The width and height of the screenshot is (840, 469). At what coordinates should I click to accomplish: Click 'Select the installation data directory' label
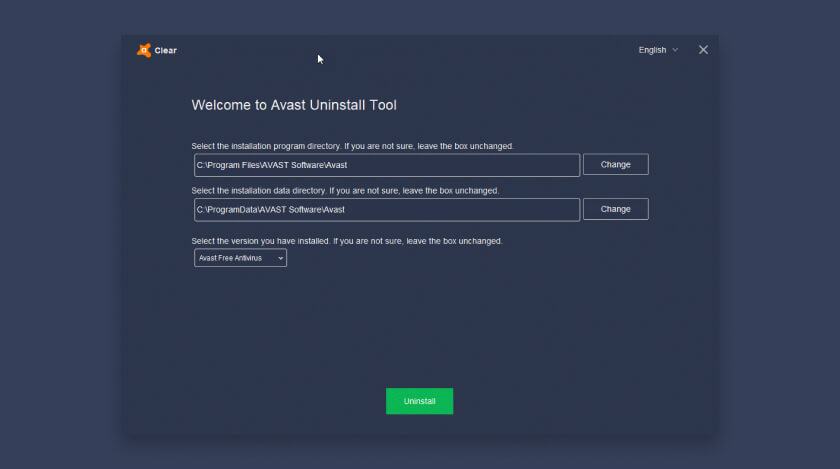click(345, 190)
